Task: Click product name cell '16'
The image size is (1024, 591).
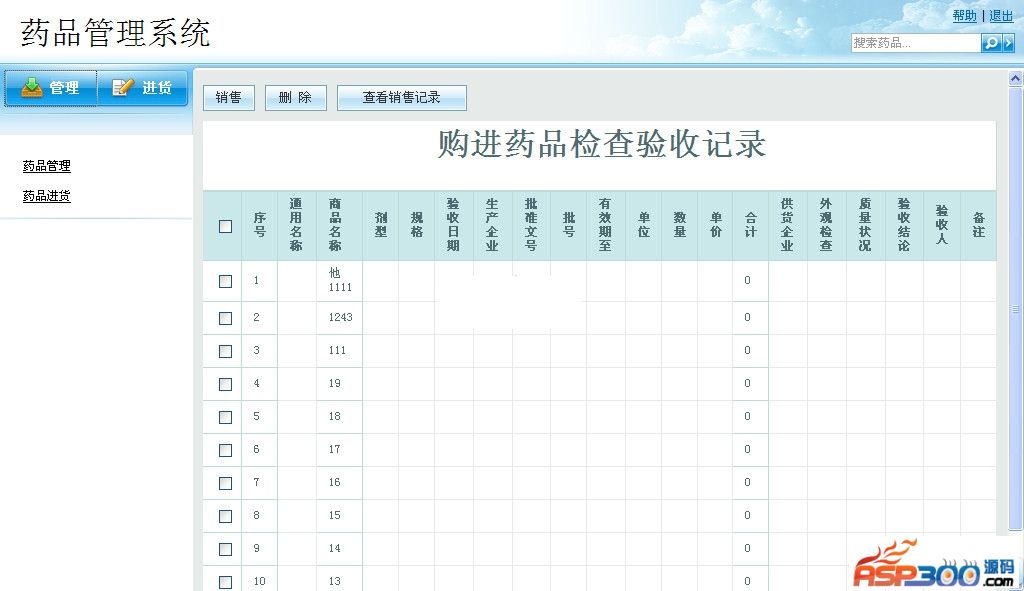Action: (340, 483)
